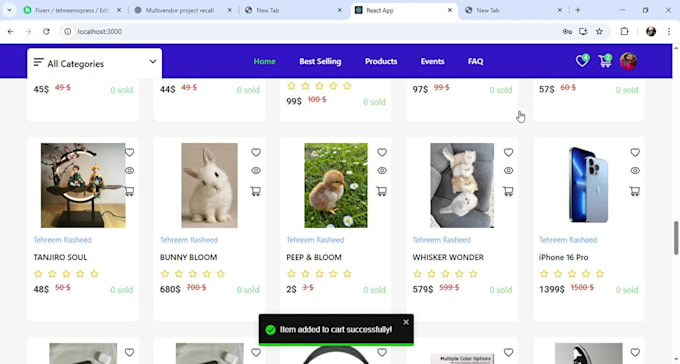This screenshot has height=364, width=680.
Task: Open Tehreem Rasheed shop link under BUNNY BLOOM
Action: [x=189, y=240]
